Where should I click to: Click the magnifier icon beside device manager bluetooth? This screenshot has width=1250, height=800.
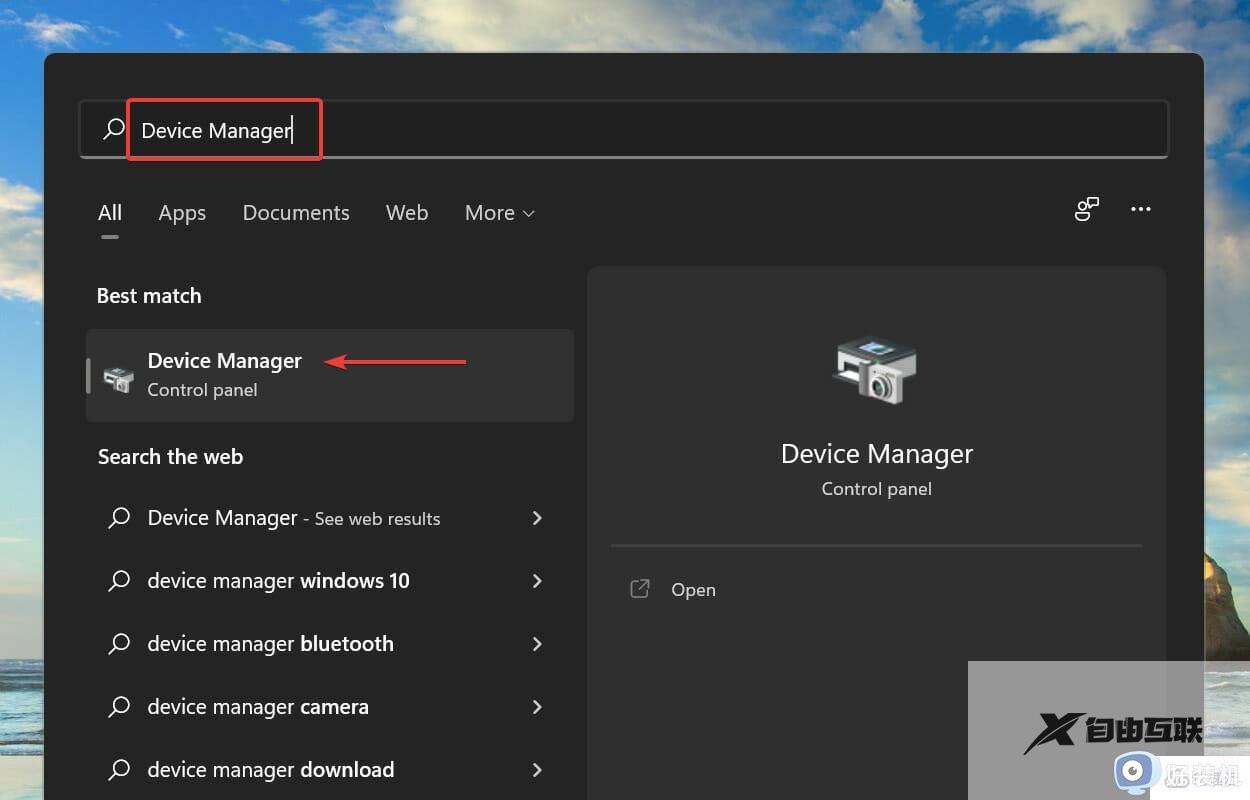(x=118, y=644)
